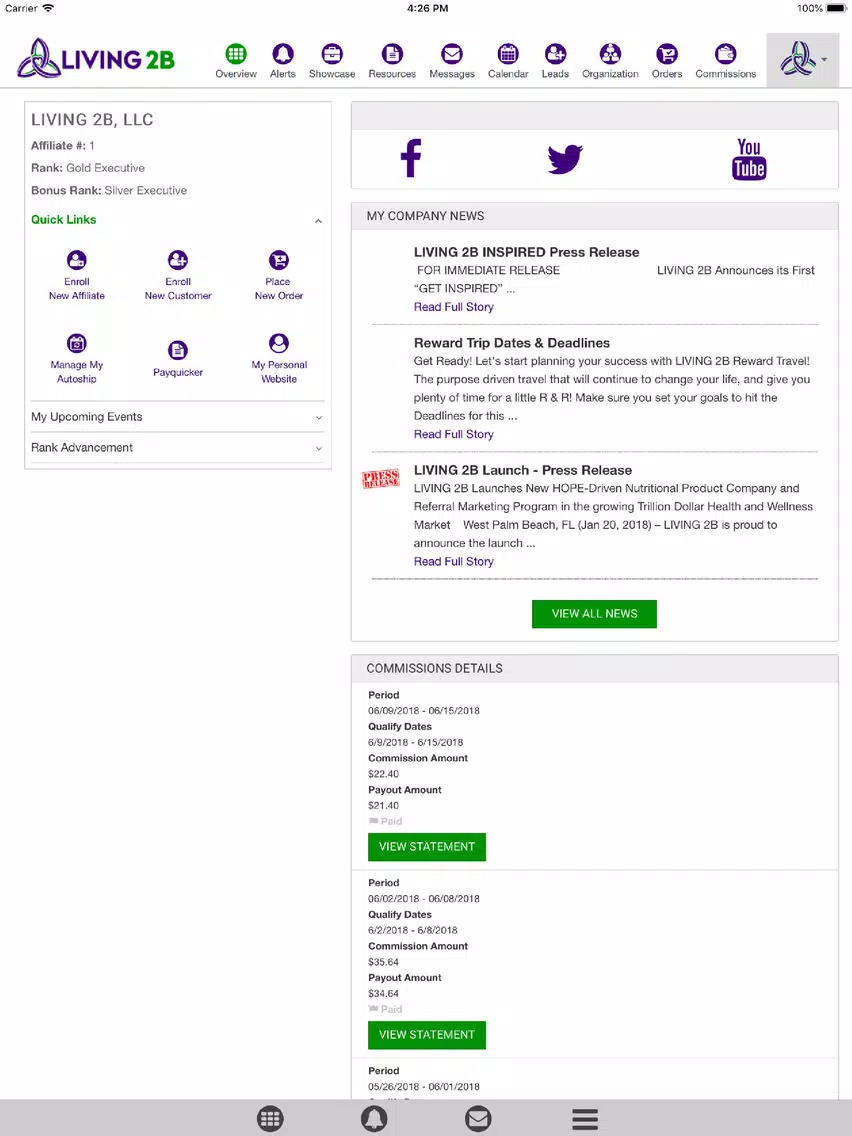Open the Orders cart icon
Screen dimensions: 852x1136
pyautogui.click(x=667, y=61)
